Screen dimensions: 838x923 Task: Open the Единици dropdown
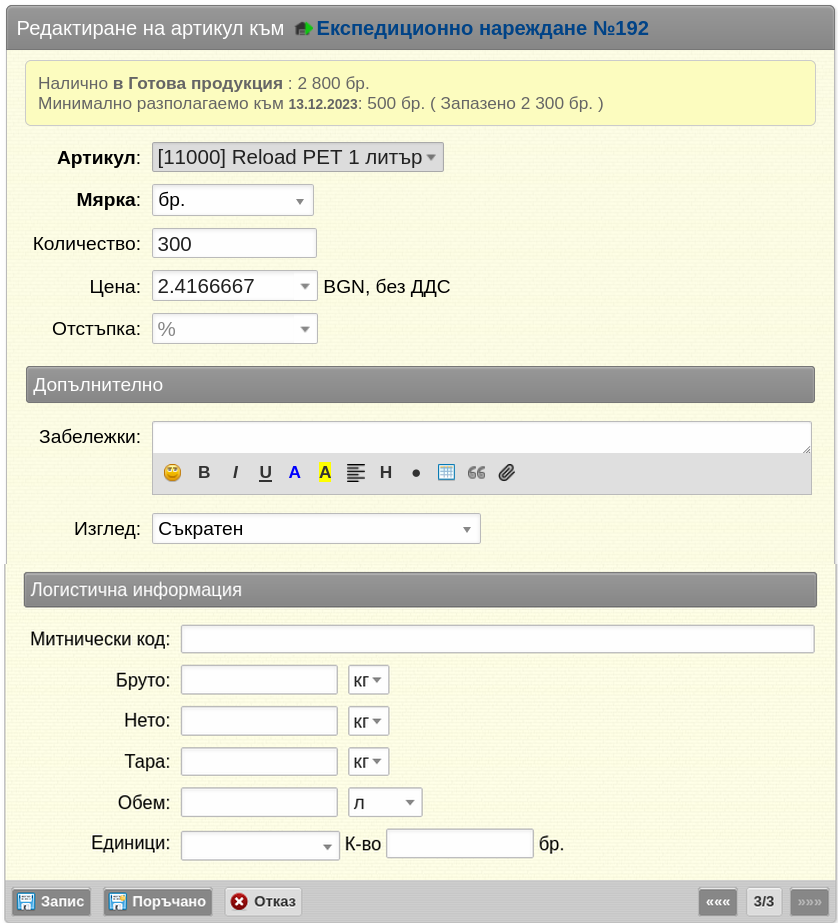click(x=260, y=845)
